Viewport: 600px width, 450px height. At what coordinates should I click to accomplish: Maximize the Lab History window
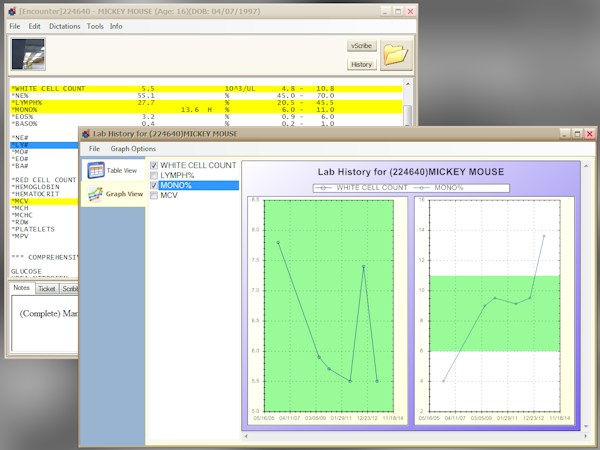(577, 134)
